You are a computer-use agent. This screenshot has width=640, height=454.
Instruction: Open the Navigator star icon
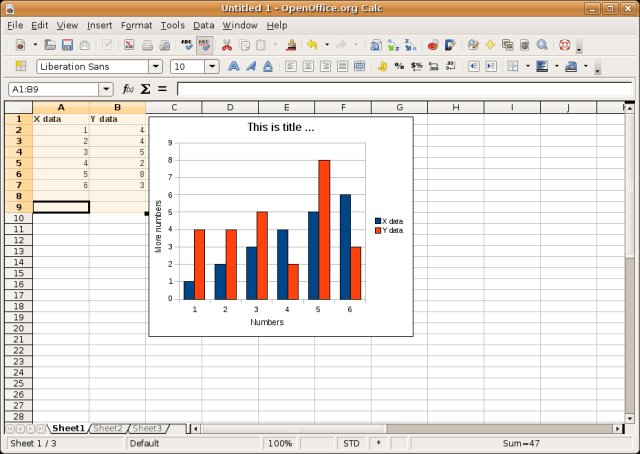(x=490, y=45)
